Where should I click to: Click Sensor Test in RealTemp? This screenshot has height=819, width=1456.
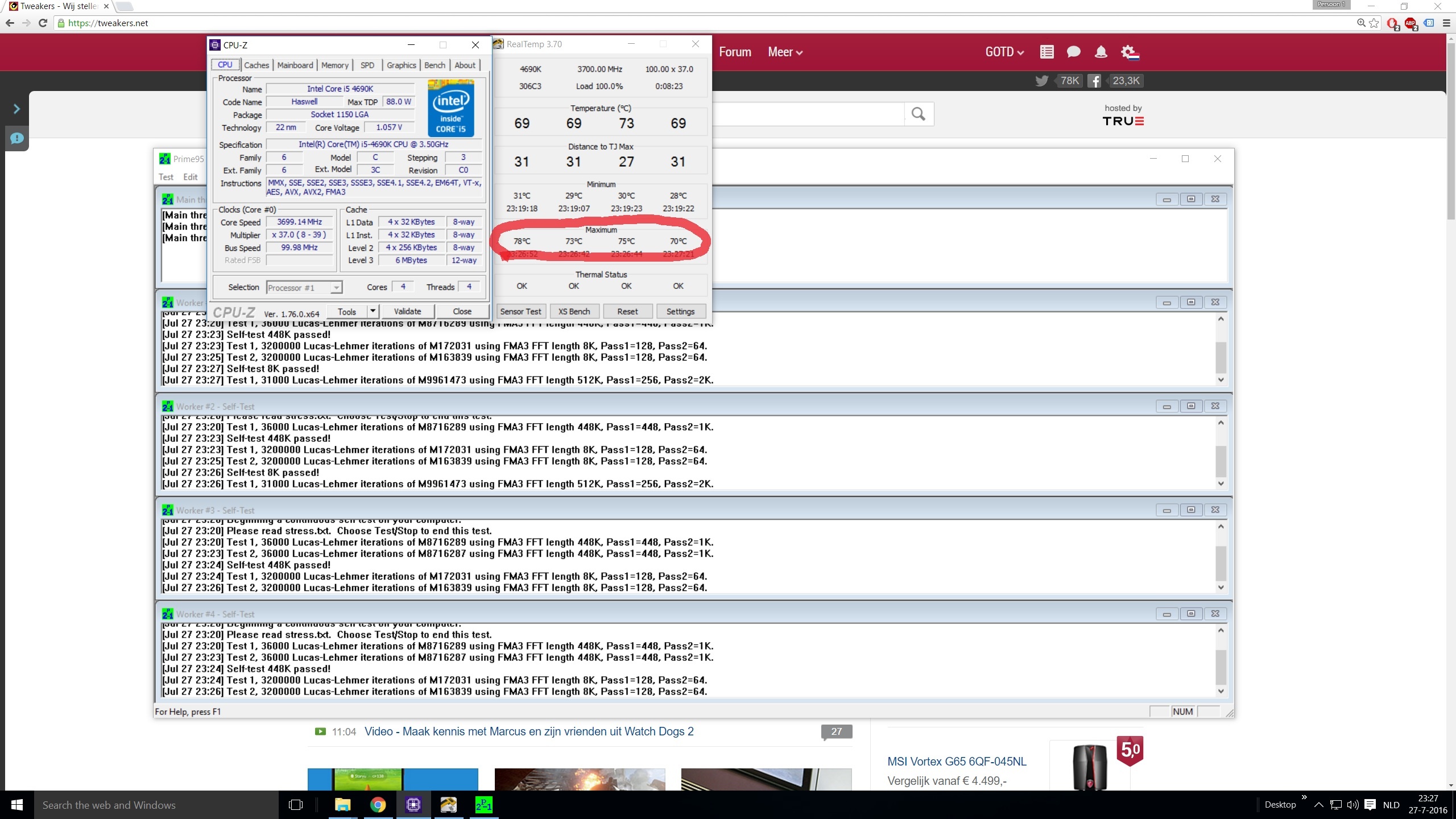tap(520, 311)
